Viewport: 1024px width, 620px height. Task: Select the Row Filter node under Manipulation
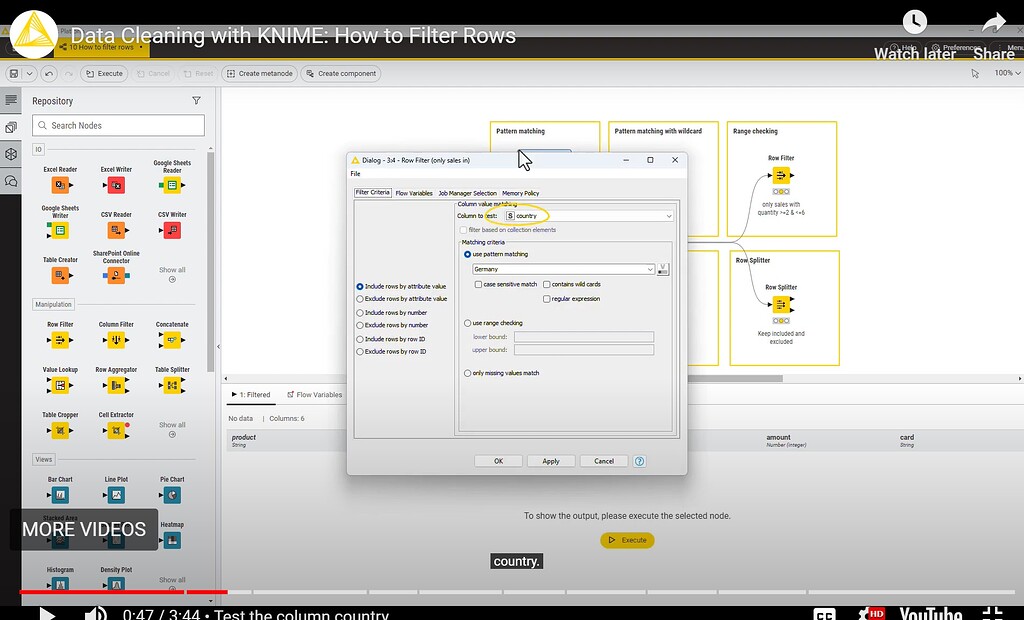(x=59, y=339)
